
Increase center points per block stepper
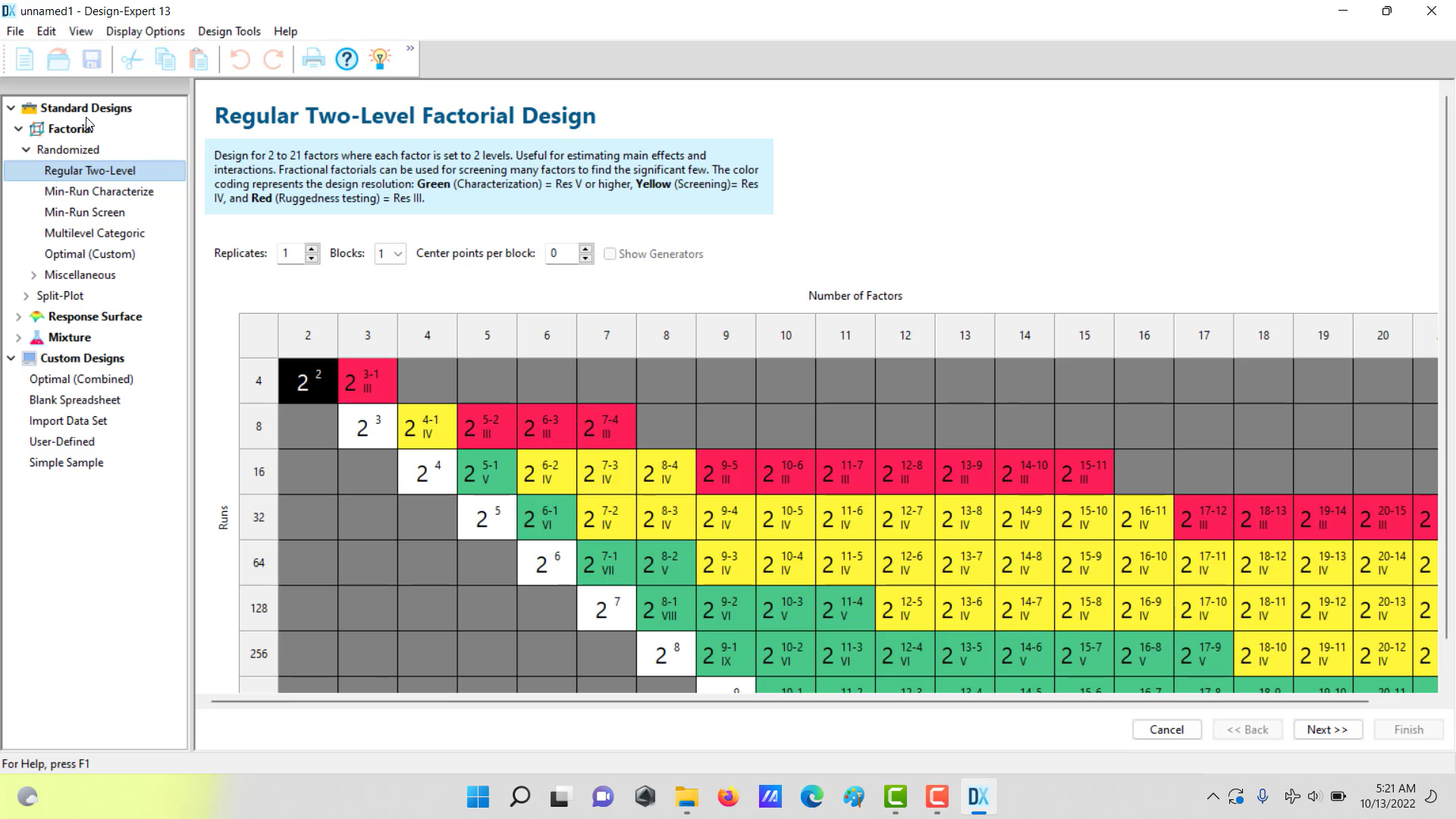point(585,248)
